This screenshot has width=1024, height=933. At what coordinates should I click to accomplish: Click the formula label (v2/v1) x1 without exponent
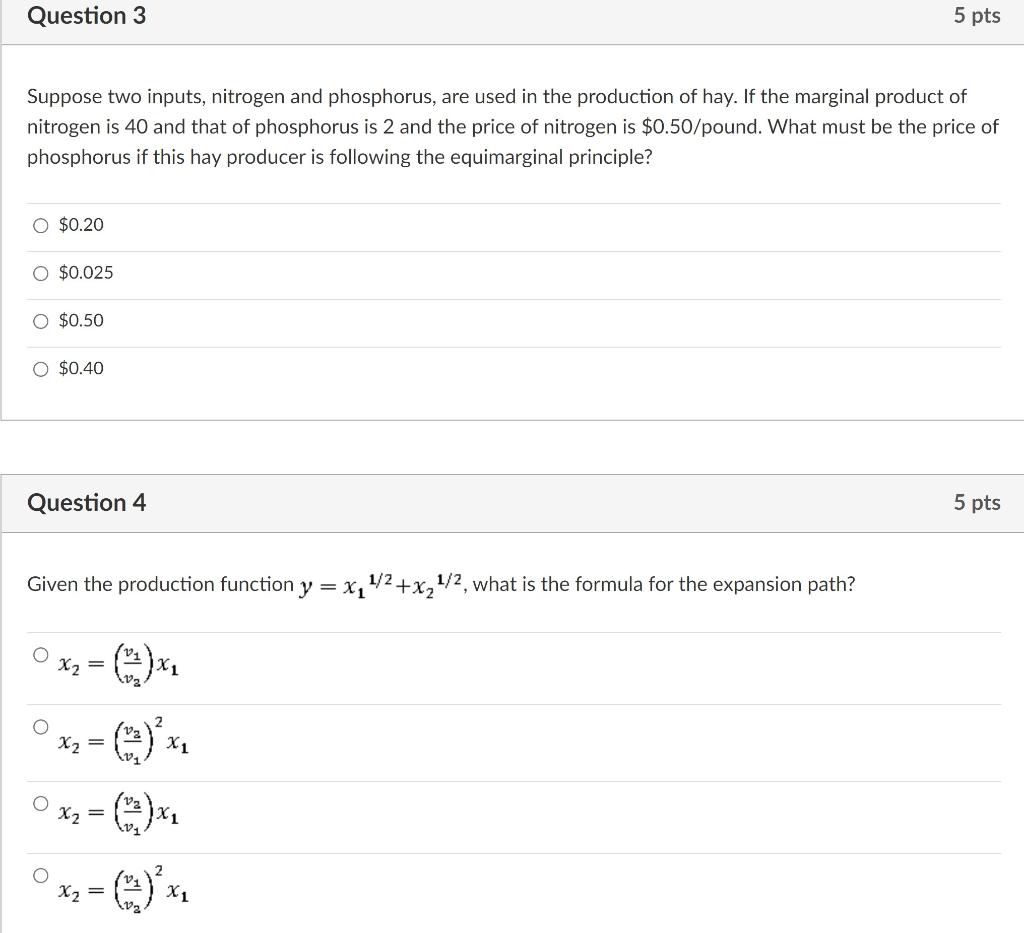tap(118, 814)
